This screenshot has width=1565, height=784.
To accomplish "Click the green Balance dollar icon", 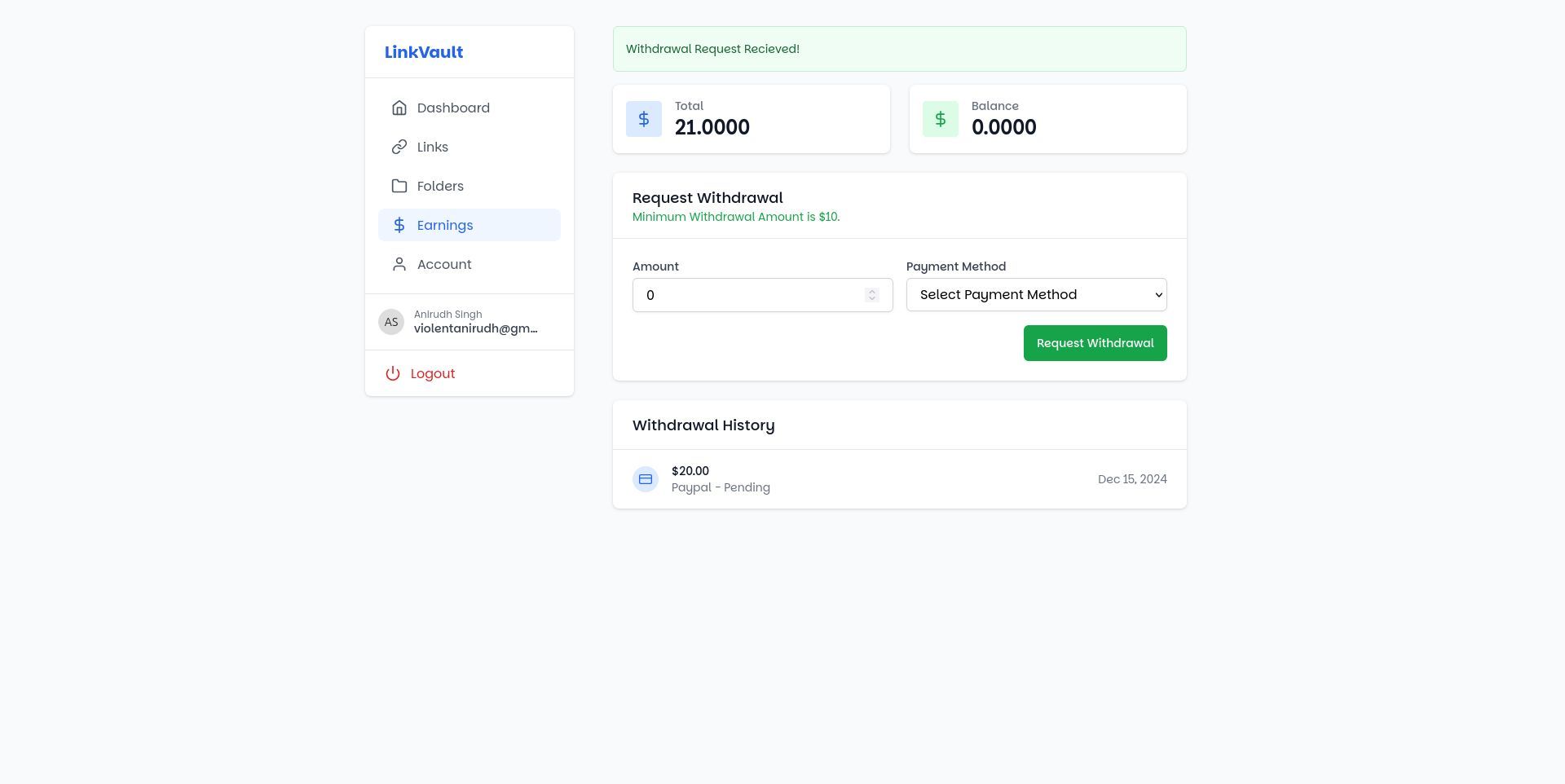I will 941,119.
